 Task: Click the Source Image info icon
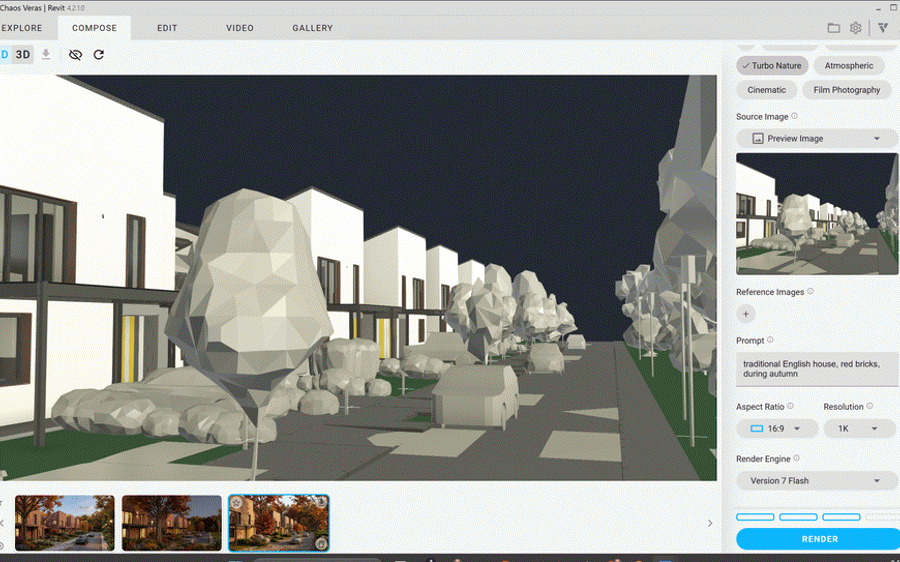(x=794, y=116)
